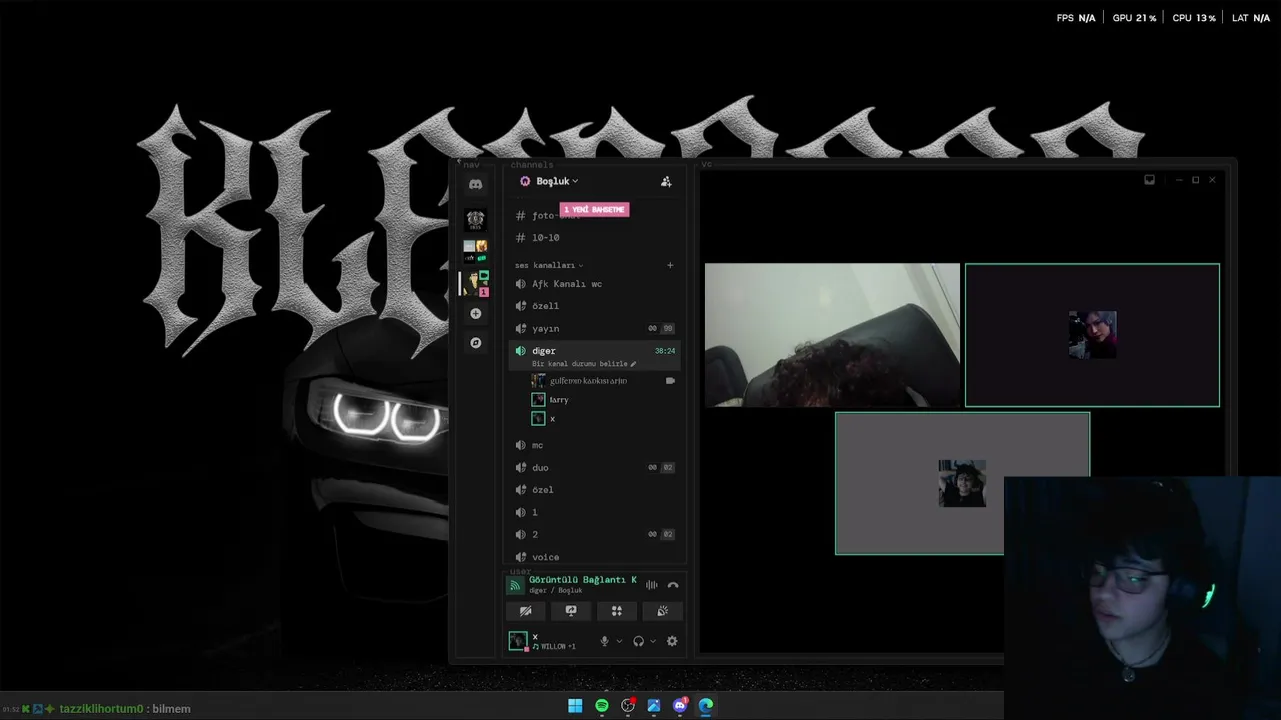Open Discord home direct messages icon
Viewport: 1281px width, 720px height.
pos(476,184)
